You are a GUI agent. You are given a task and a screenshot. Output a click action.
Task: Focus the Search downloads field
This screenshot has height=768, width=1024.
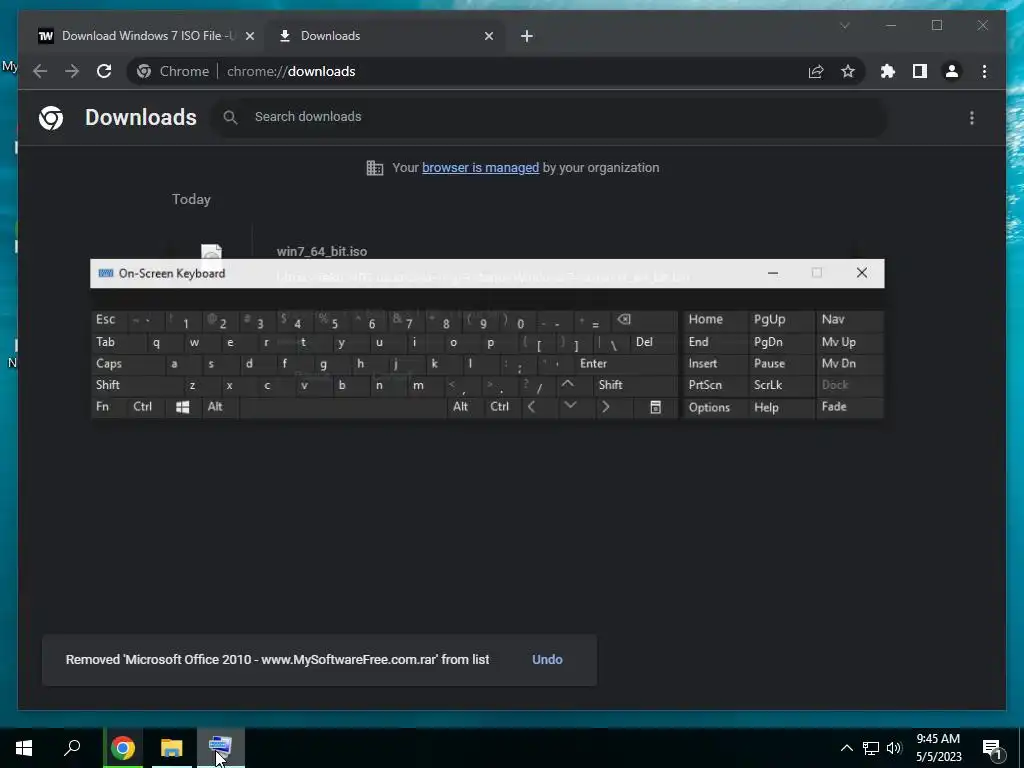[549, 117]
